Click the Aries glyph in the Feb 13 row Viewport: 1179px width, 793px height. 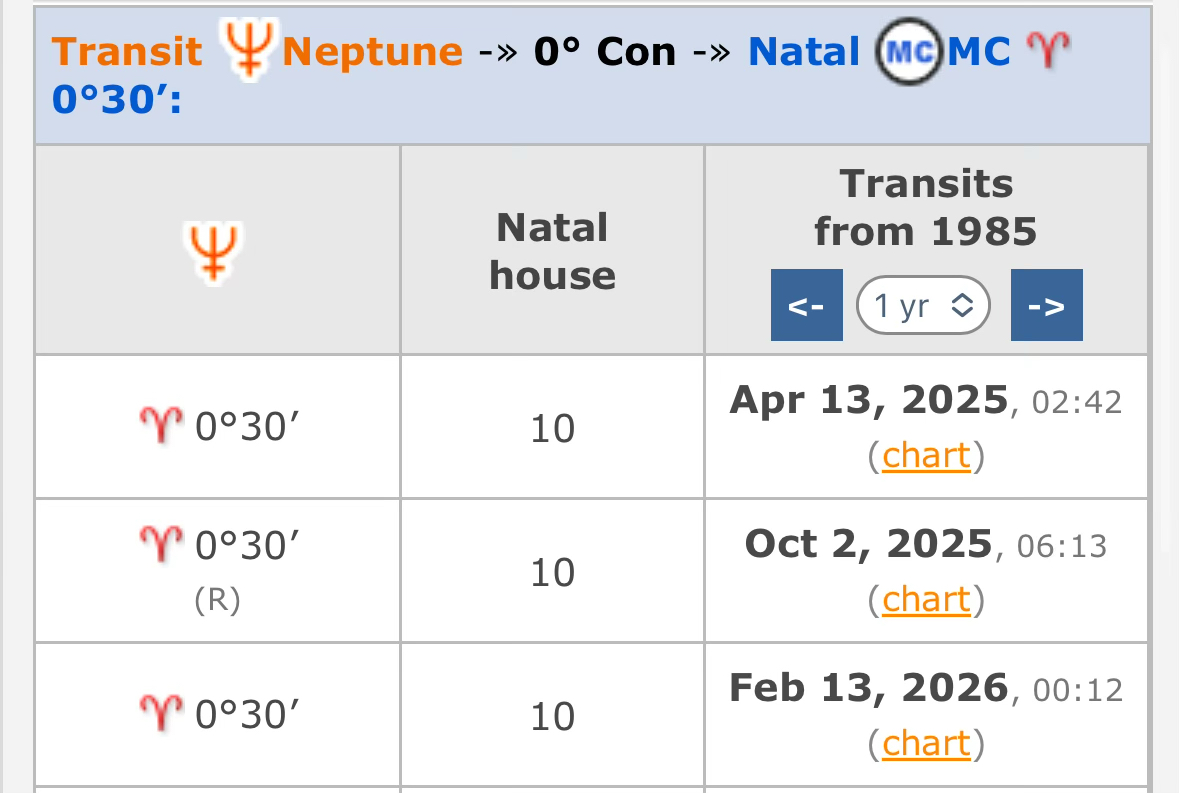click(x=160, y=716)
